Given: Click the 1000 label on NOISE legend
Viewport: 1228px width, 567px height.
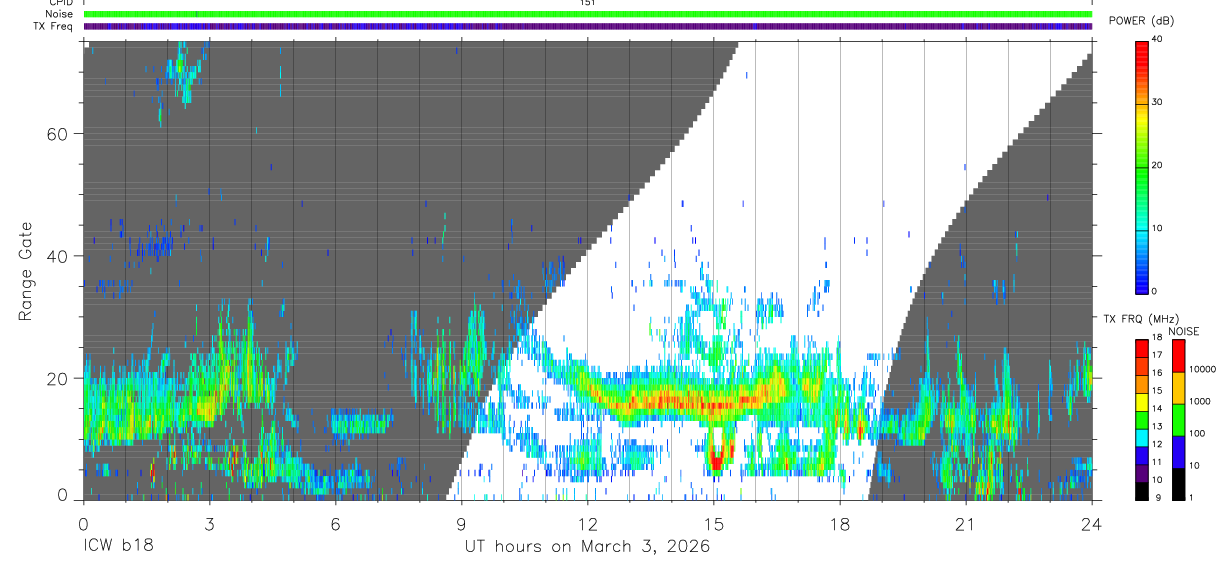Looking at the screenshot, I should [1199, 401].
